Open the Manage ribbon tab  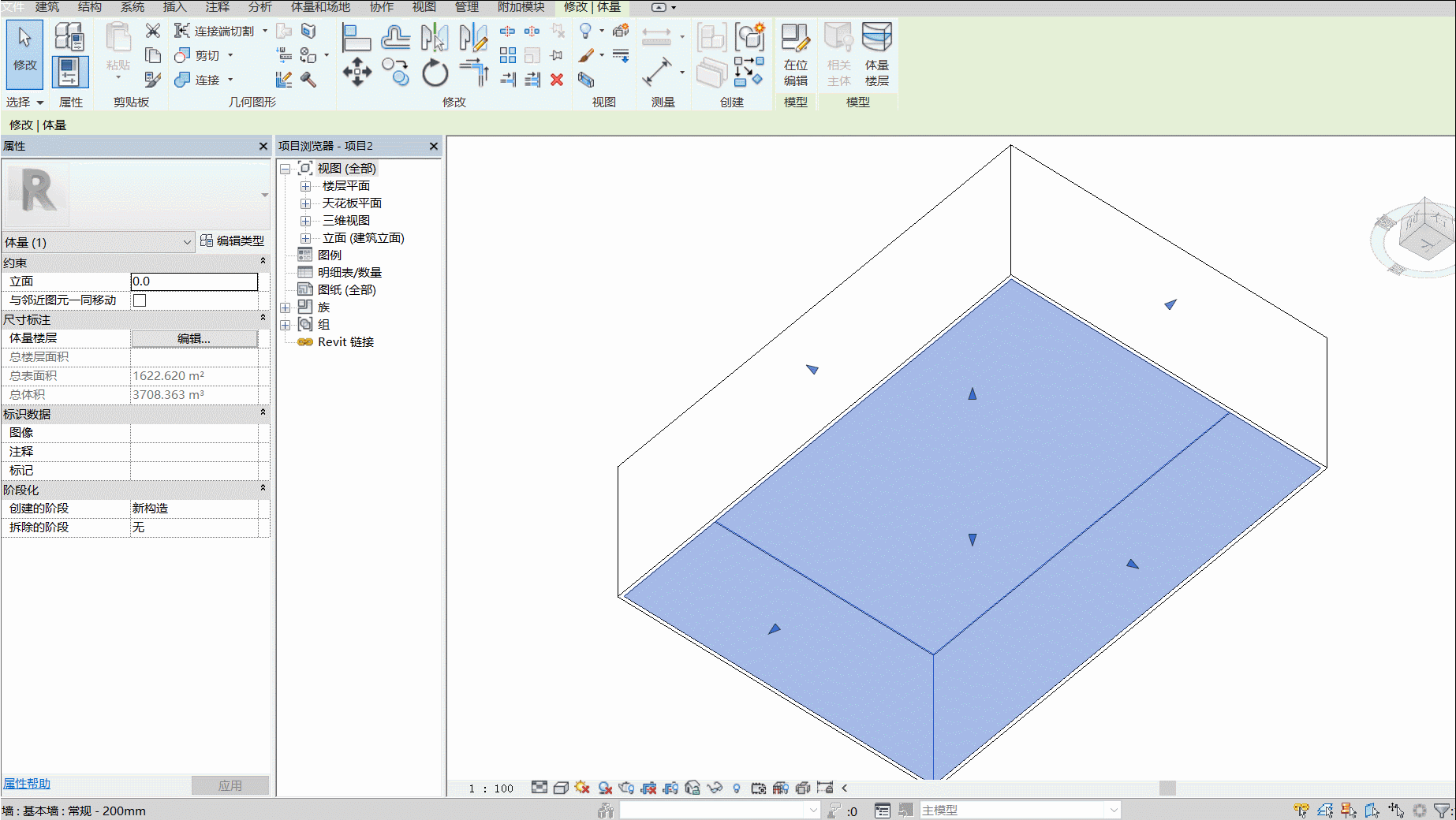click(467, 7)
